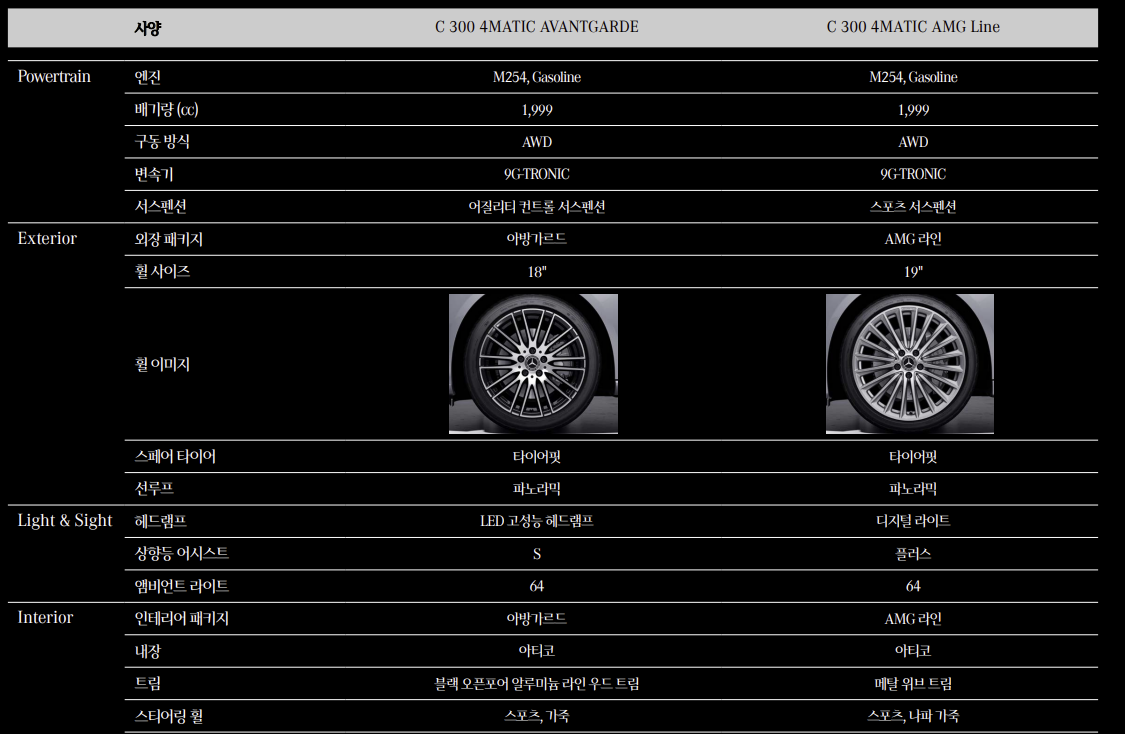Screen dimensions: 1125x734
Task: Click the AVANTGARDE M254, Gasoline engine value
Action: click(x=537, y=77)
